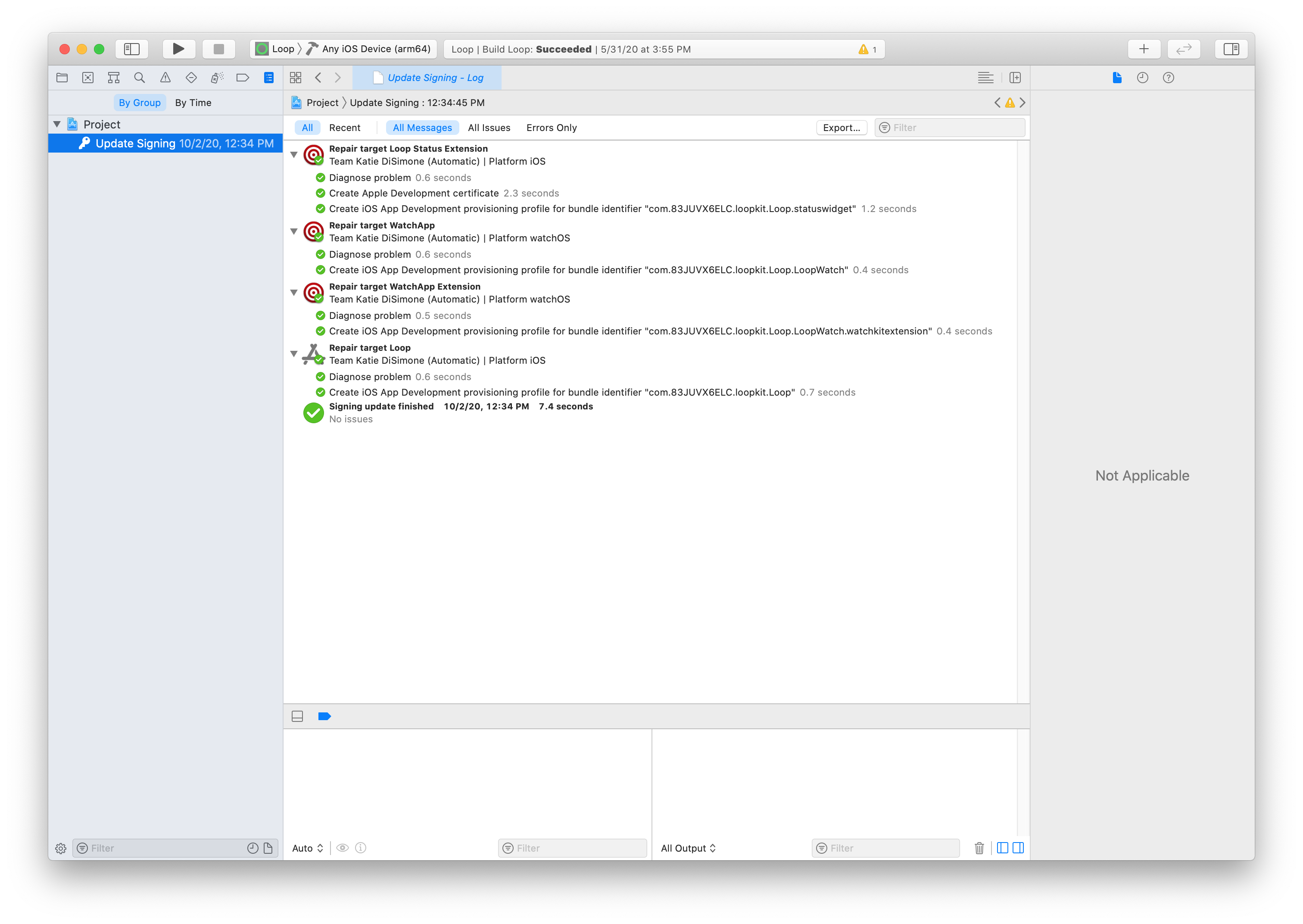Open the Debug navigator
Image resolution: width=1303 pixels, height=924 pixels.
pos(217,78)
